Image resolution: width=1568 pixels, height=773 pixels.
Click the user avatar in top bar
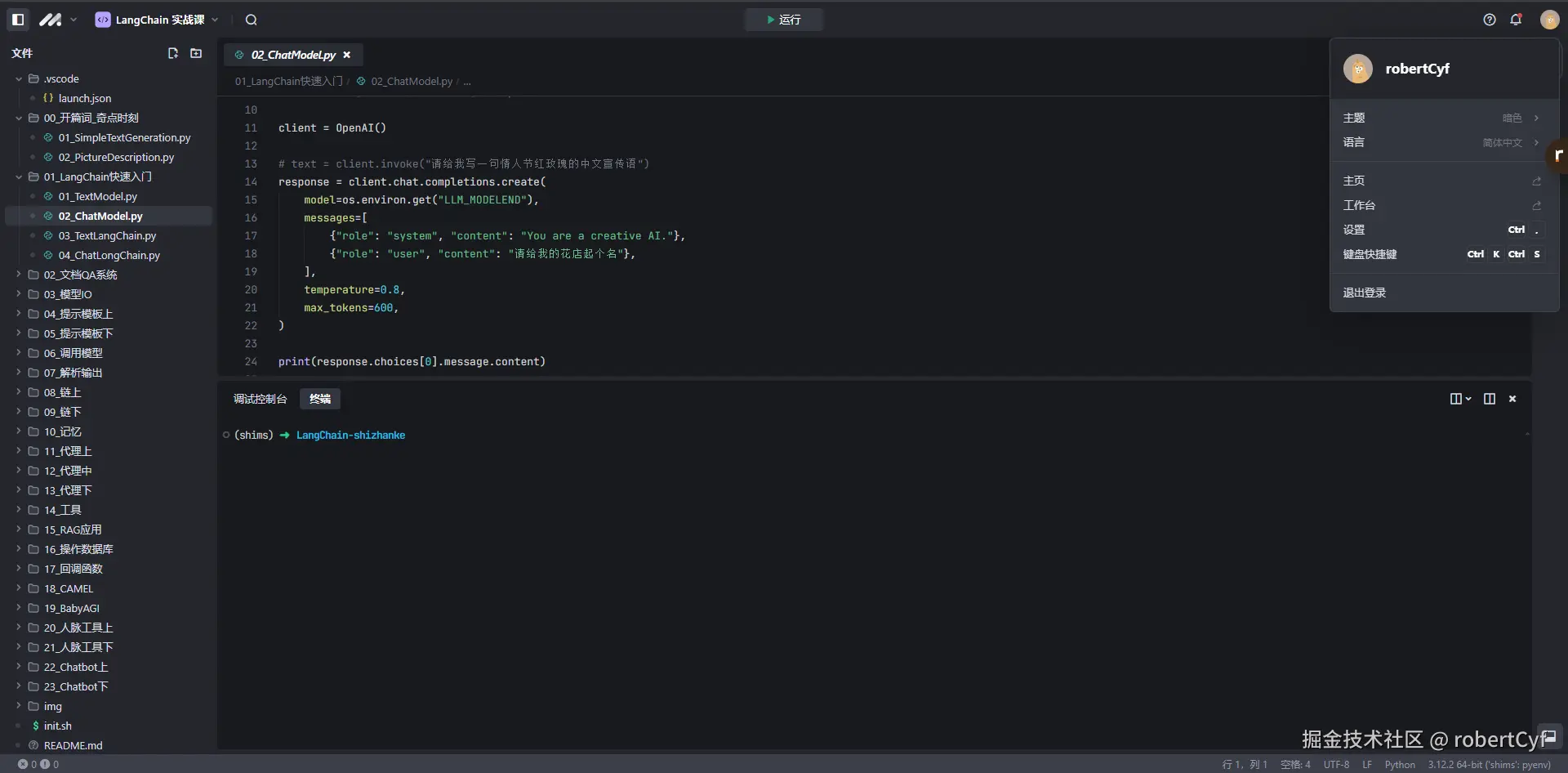1549,20
